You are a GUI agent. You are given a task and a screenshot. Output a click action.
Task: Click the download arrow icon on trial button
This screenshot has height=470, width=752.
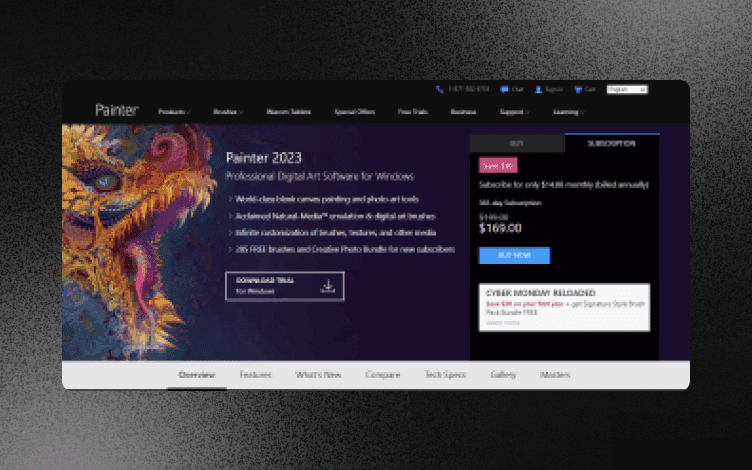pos(328,286)
